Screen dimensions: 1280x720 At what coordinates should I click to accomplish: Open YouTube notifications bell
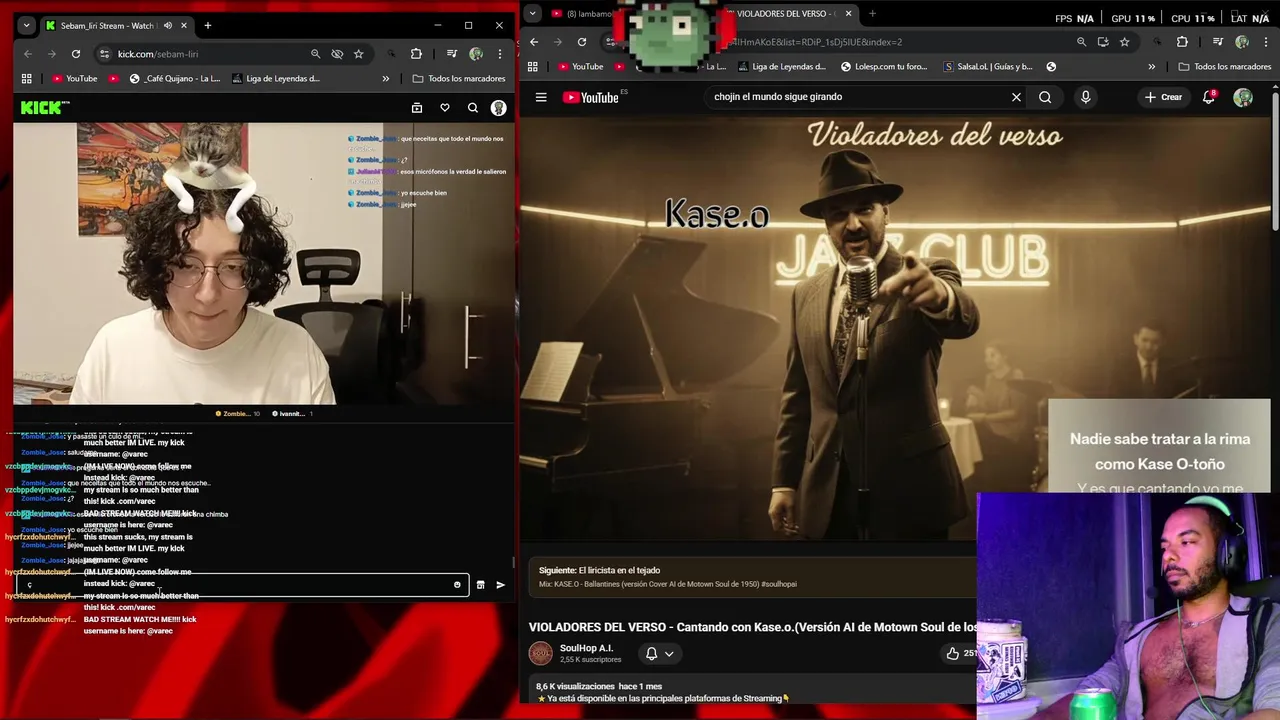[1209, 97]
